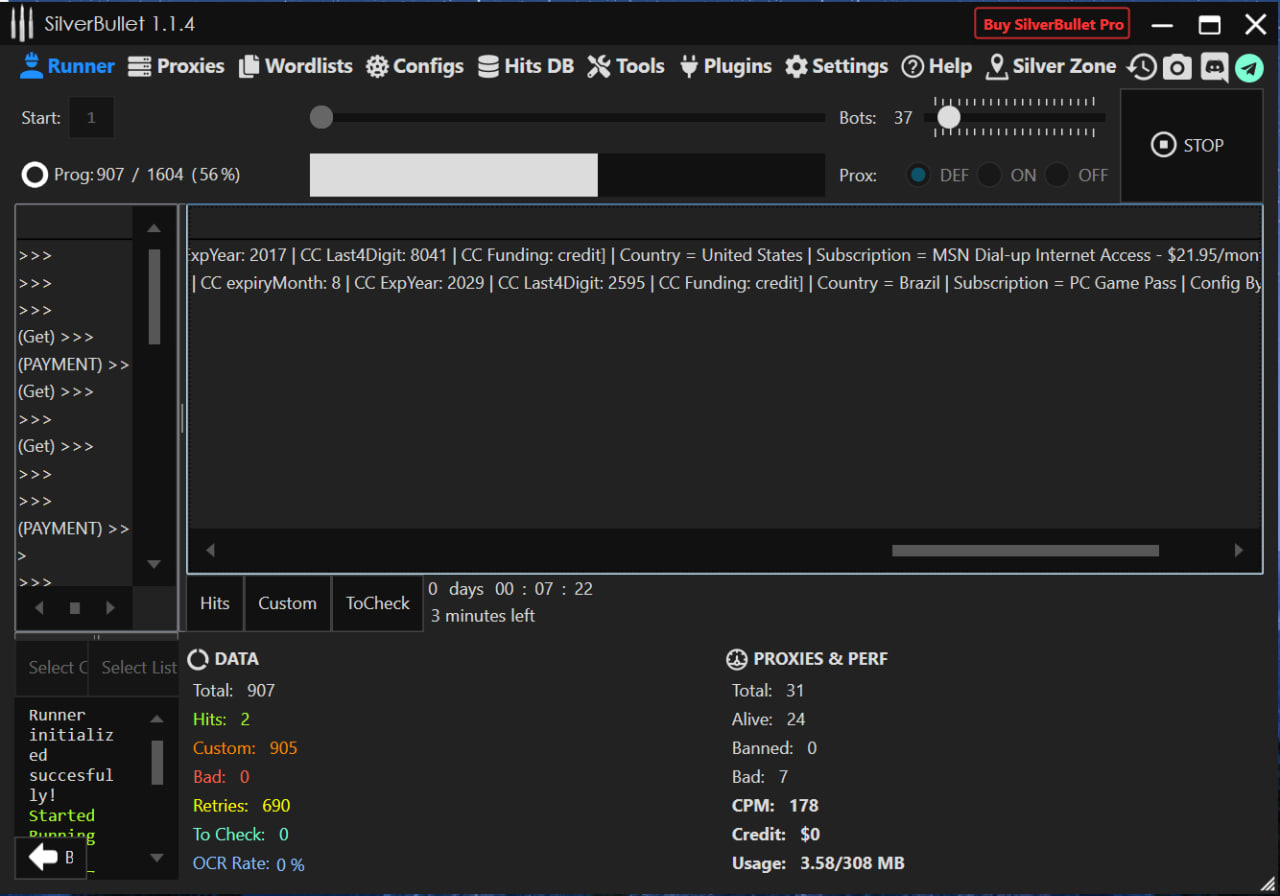
Task: Select the OFF proxy mode radio
Action: coord(1057,175)
